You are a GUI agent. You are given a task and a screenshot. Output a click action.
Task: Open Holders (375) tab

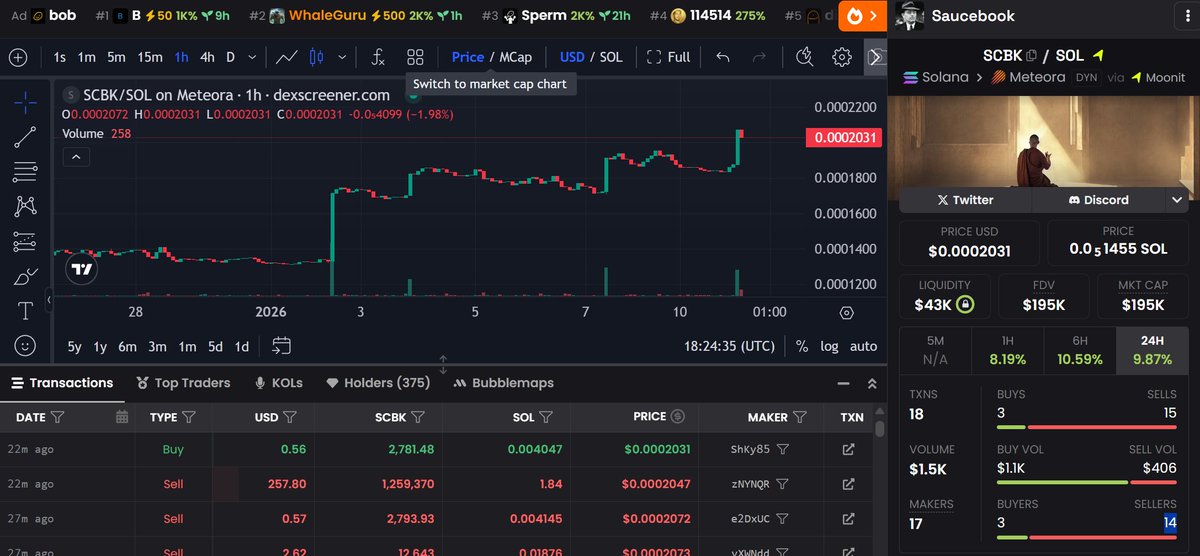point(377,383)
